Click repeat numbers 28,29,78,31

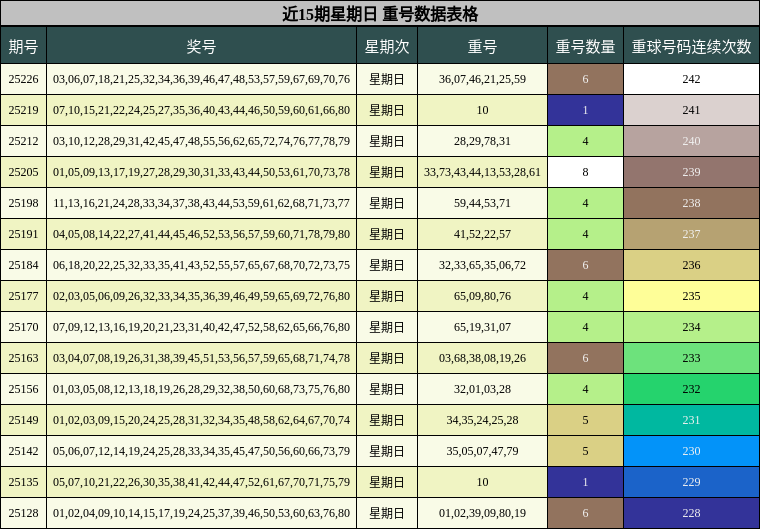[x=482, y=141]
